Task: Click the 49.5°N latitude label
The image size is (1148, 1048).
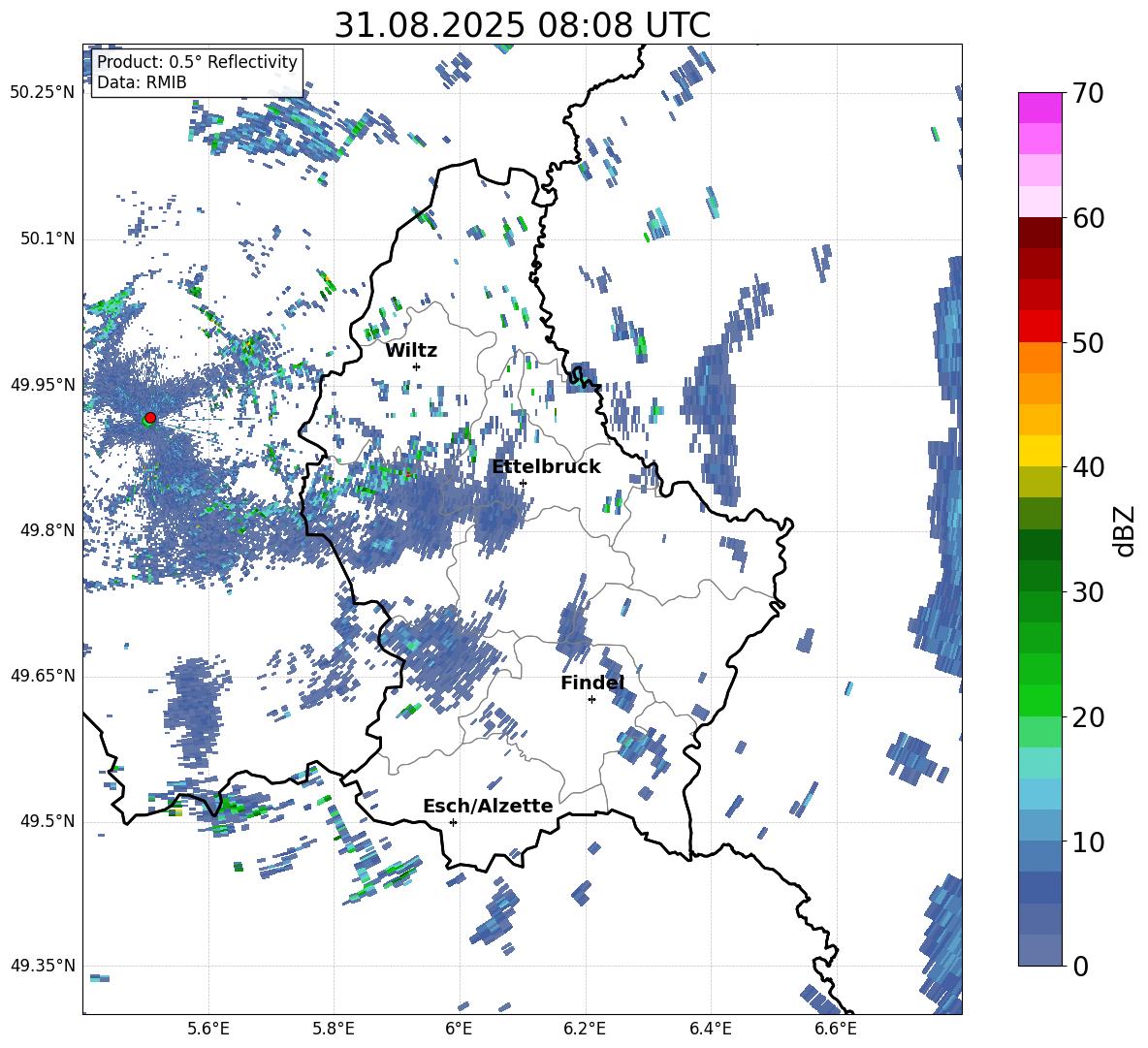Action: 47,821
